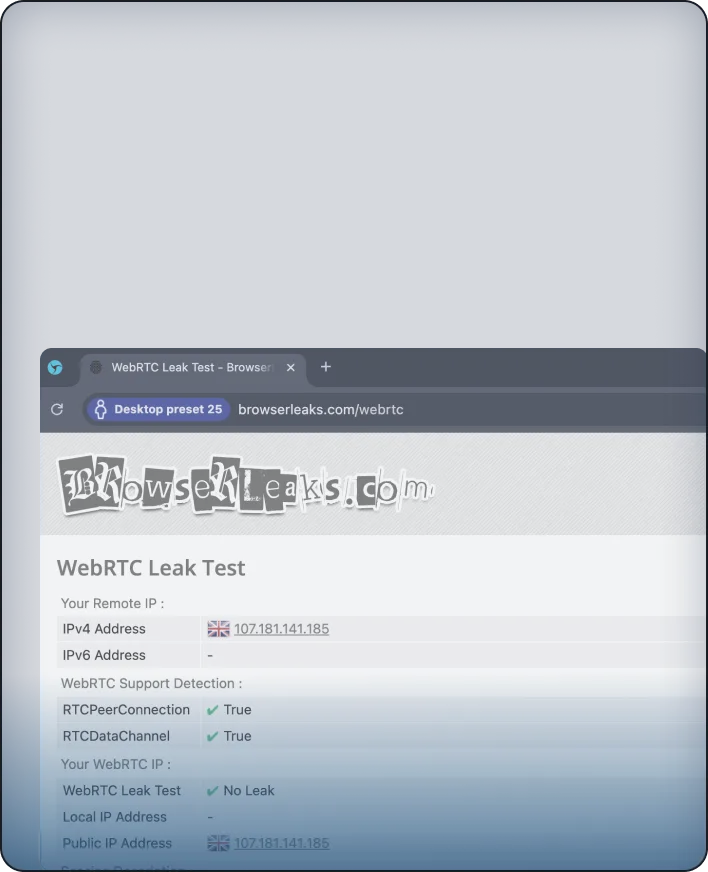Click the IPv6 Address row label
The width and height of the screenshot is (708, 872).
(x=104, y=655)
